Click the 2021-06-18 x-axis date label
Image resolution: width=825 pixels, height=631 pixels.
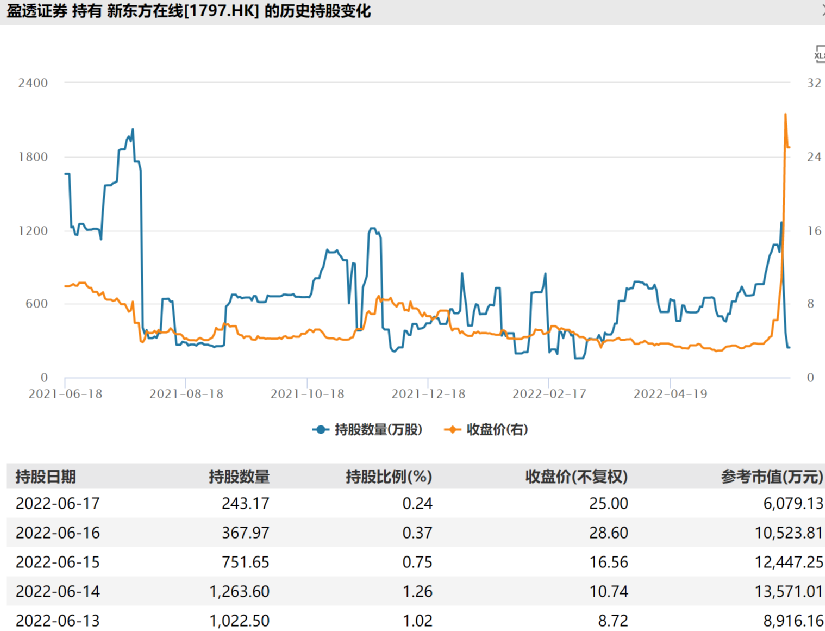coord(65,394)
